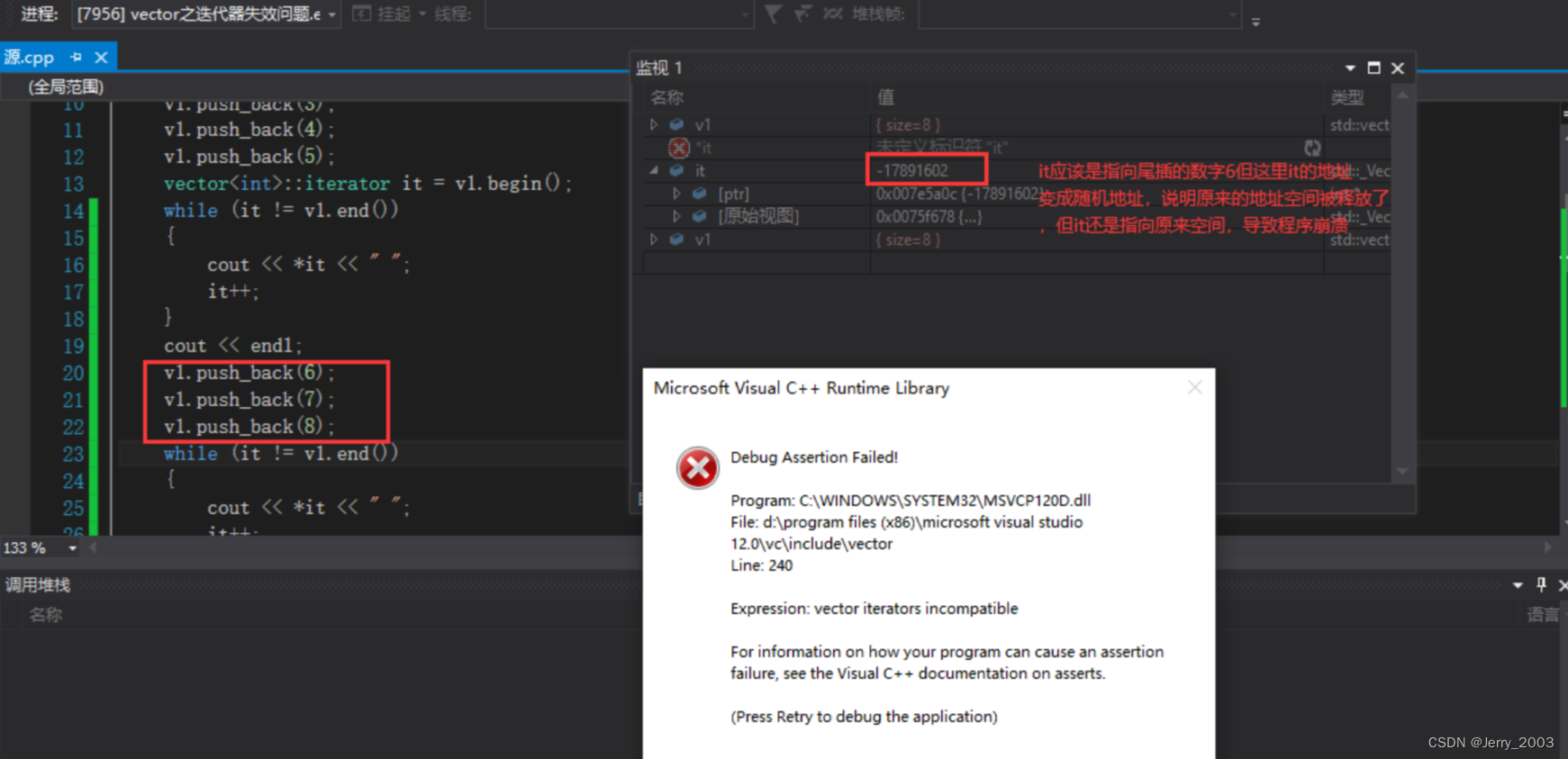Select the [原始视图] row in Watch

pyautogui.click(x=1018, y=216)
